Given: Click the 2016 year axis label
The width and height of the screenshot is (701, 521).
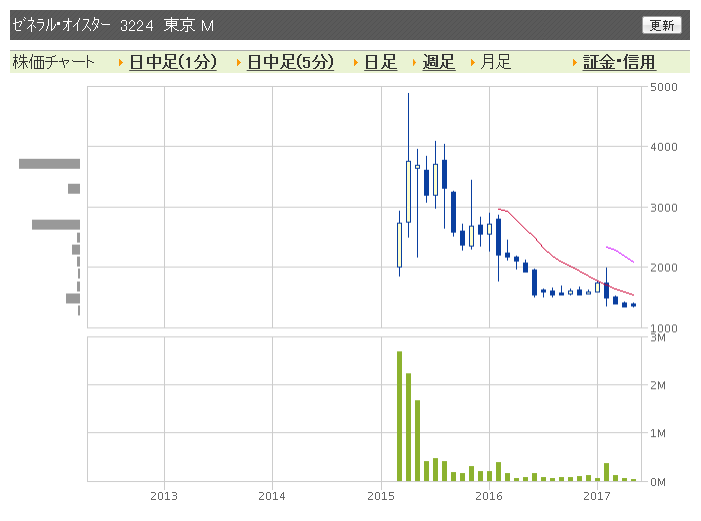Looking at the screenshot, I should click(x=489, y=496).
